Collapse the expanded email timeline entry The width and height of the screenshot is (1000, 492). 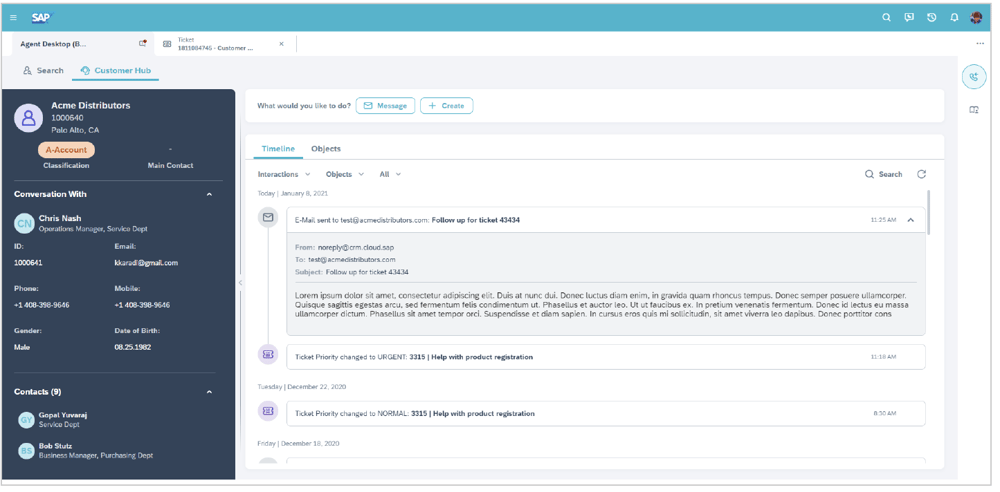(x=911, y=220)
